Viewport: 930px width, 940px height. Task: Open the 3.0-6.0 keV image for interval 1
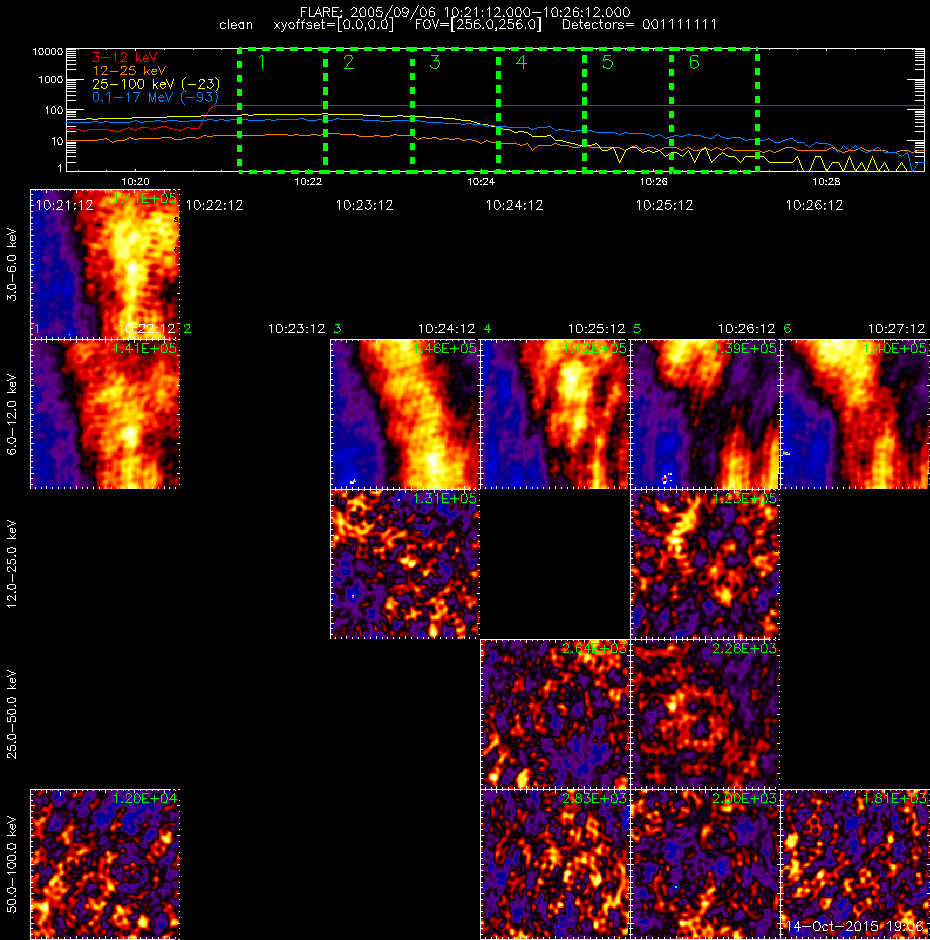105,264
